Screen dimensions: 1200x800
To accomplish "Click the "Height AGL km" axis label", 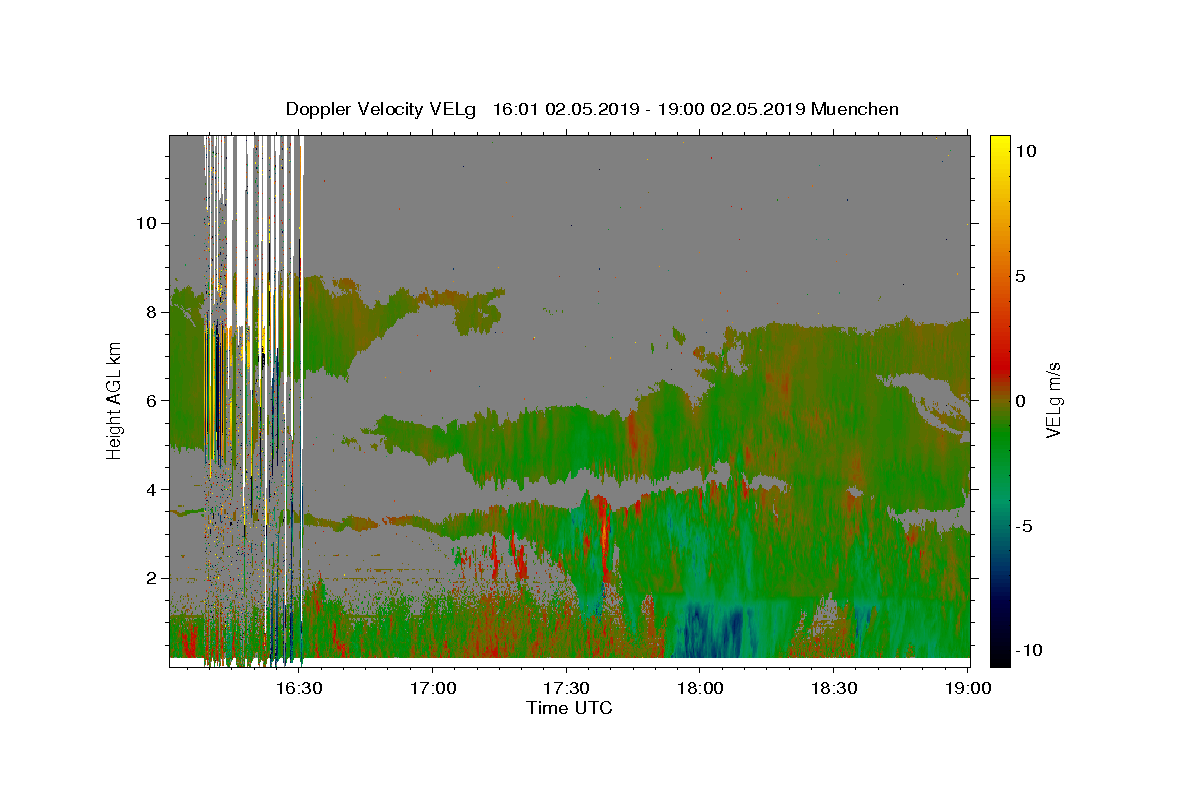I will pos(114,400).
